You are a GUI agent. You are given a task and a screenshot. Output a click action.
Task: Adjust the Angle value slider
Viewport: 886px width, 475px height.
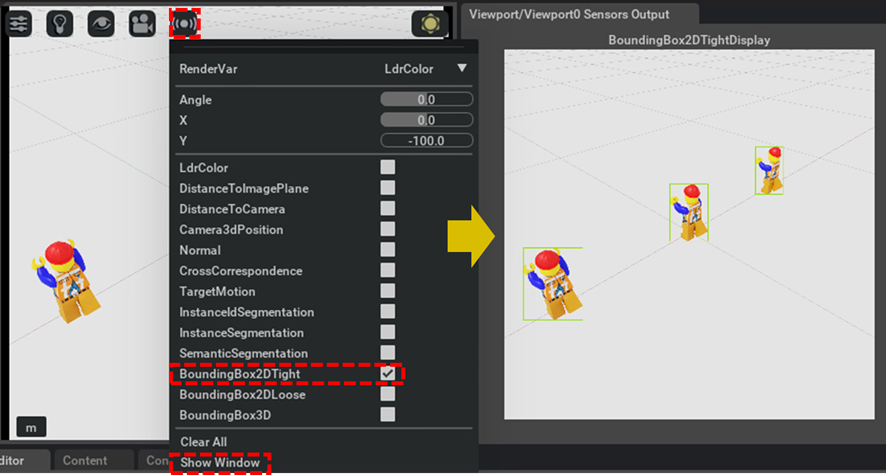tap(427, 99)
